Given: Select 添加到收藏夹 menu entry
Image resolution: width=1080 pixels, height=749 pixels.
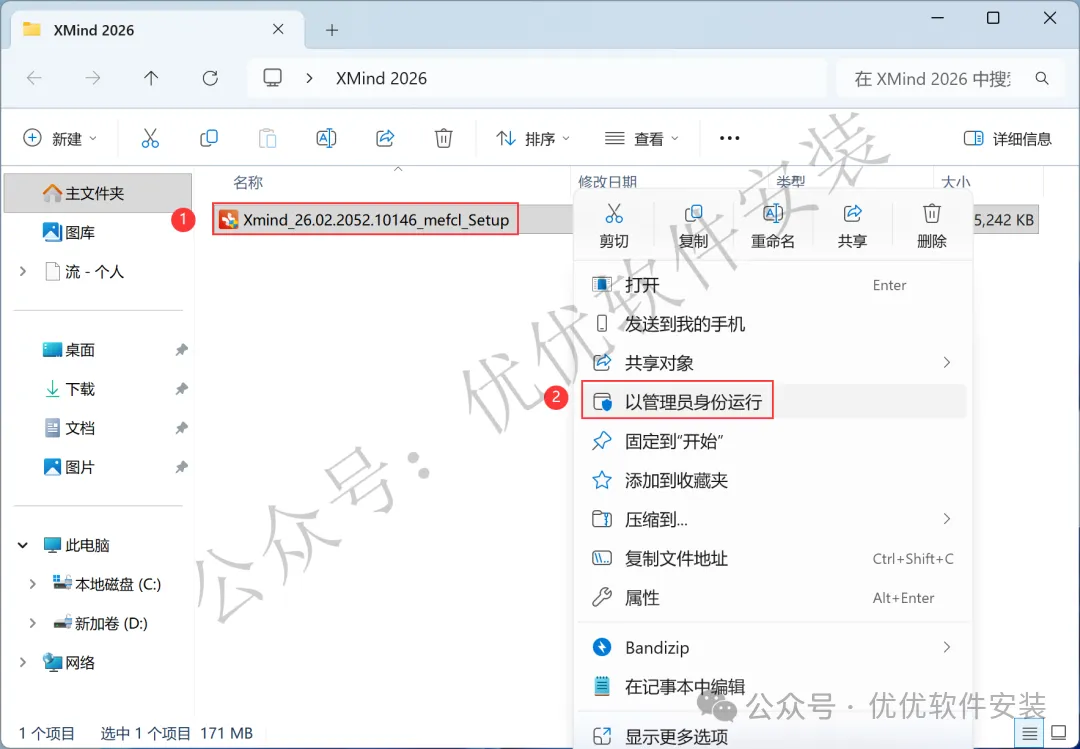Looking at the screenshot, I should tap(773, 480).
